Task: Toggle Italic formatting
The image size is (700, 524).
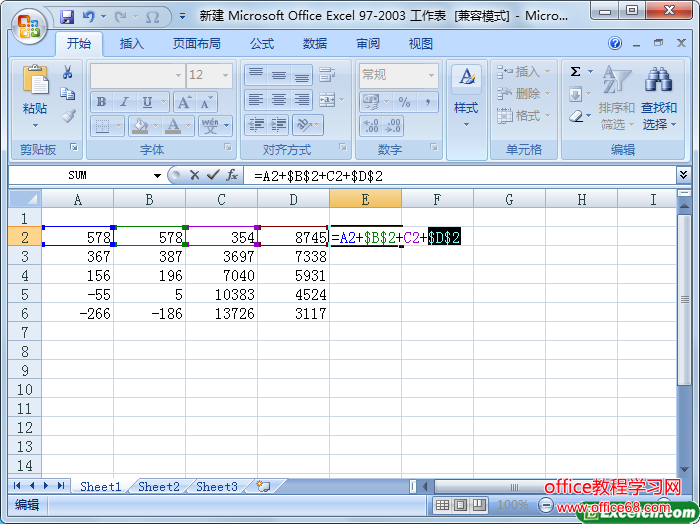Action: tap(124, 102)
